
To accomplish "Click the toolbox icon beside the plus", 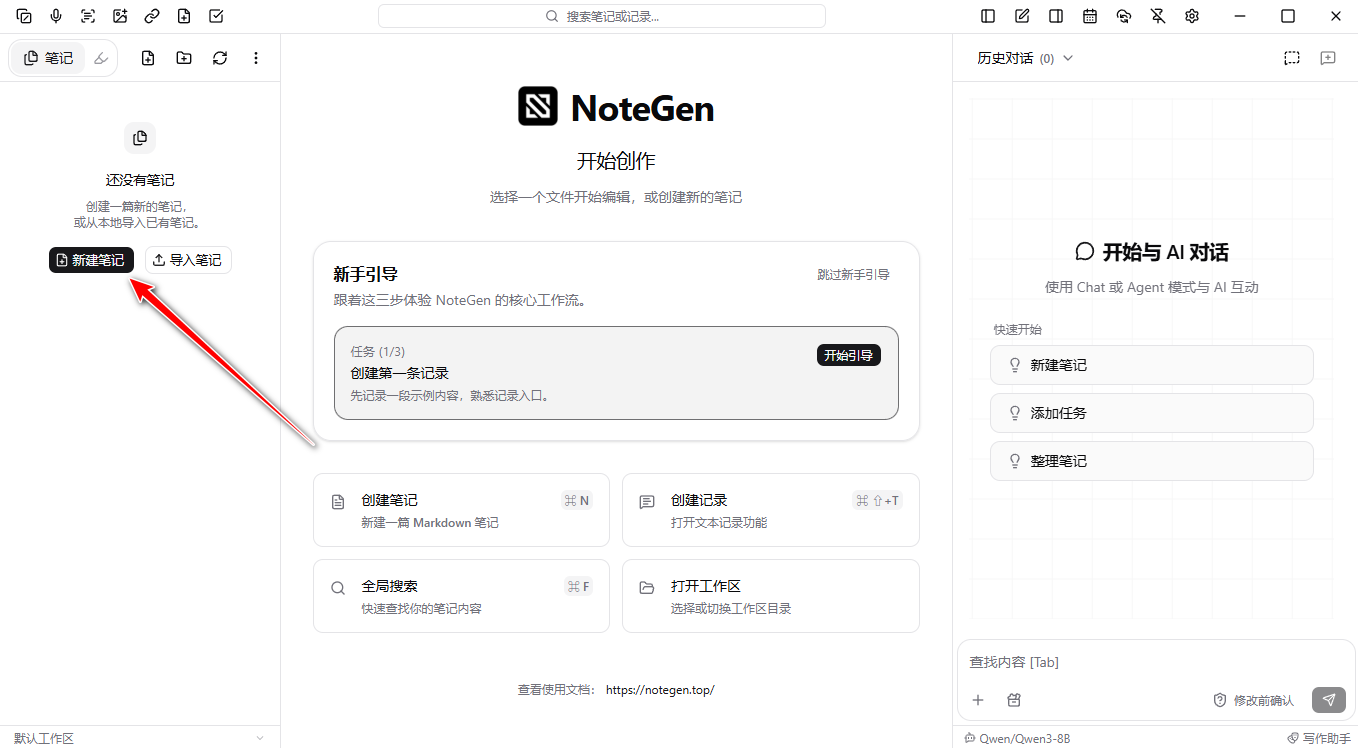I will [x=1014, y=700].
